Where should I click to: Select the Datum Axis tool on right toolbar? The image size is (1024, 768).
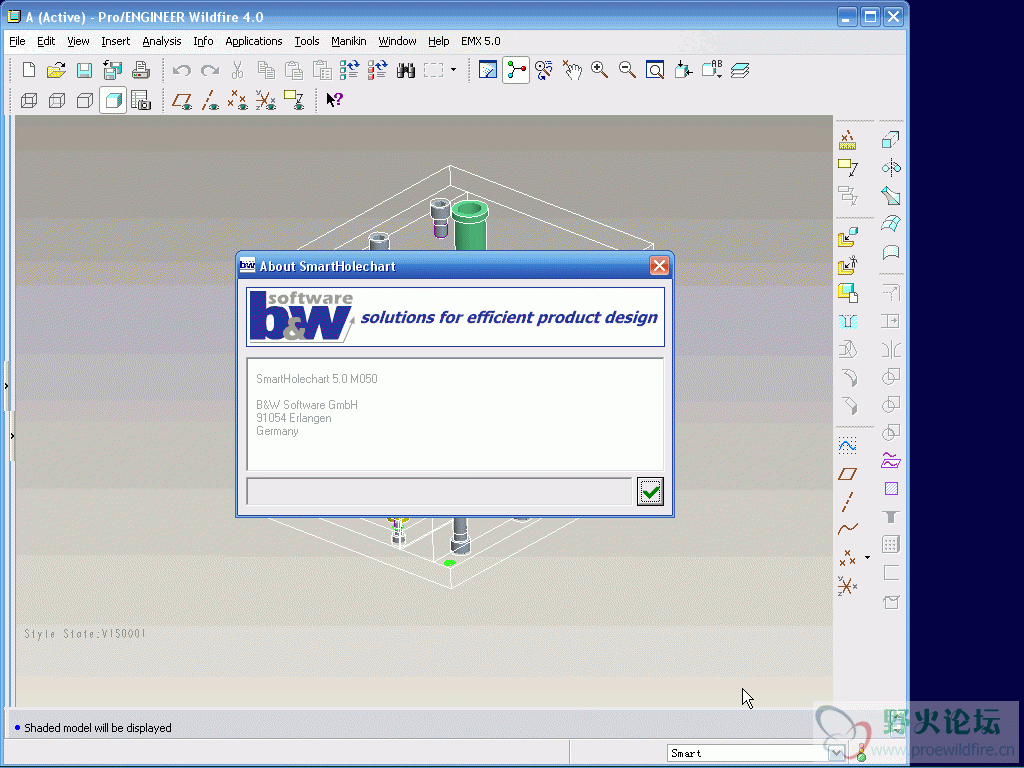pos(848,502)
